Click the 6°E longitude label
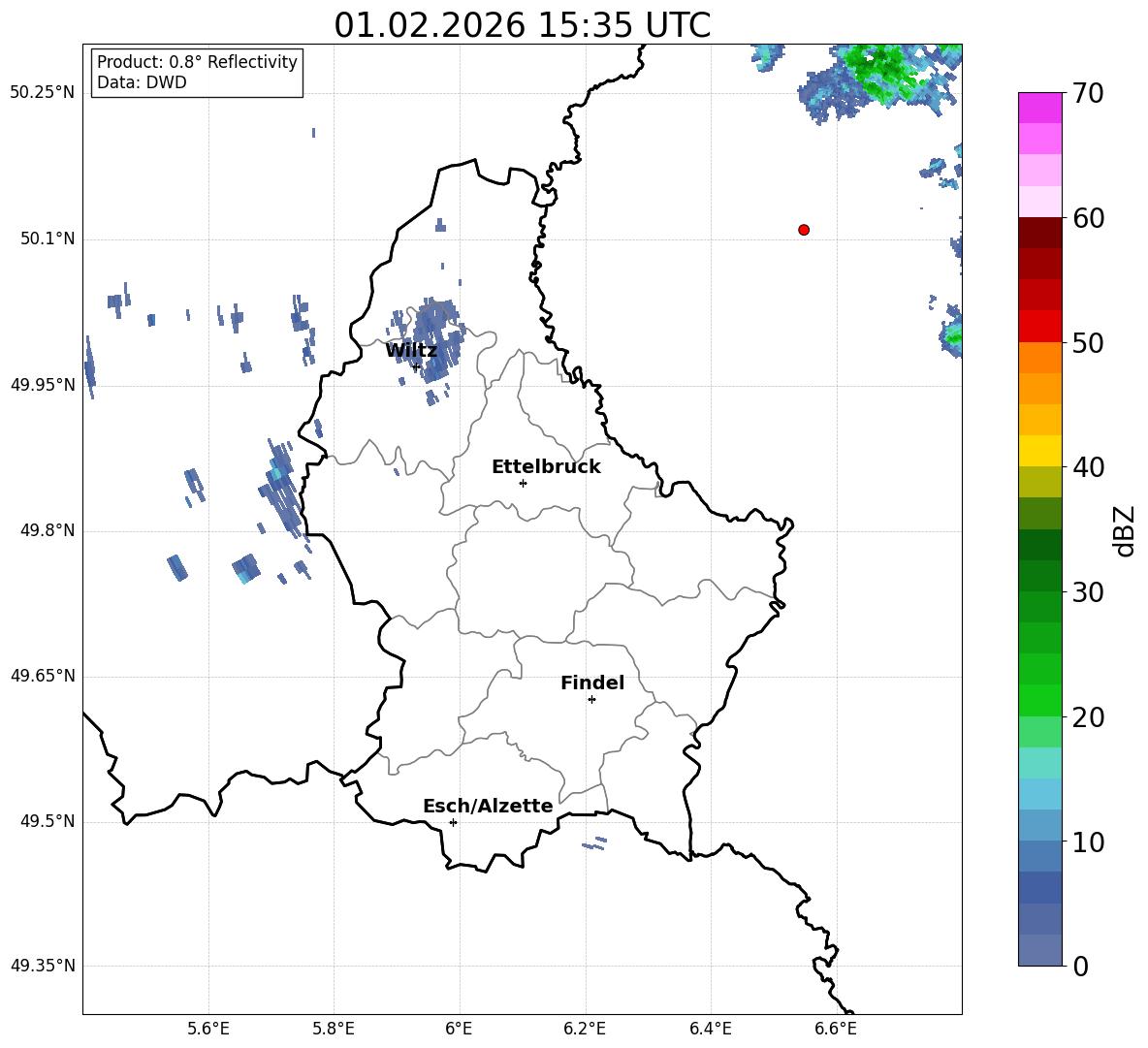 [x=459, y=1029]
